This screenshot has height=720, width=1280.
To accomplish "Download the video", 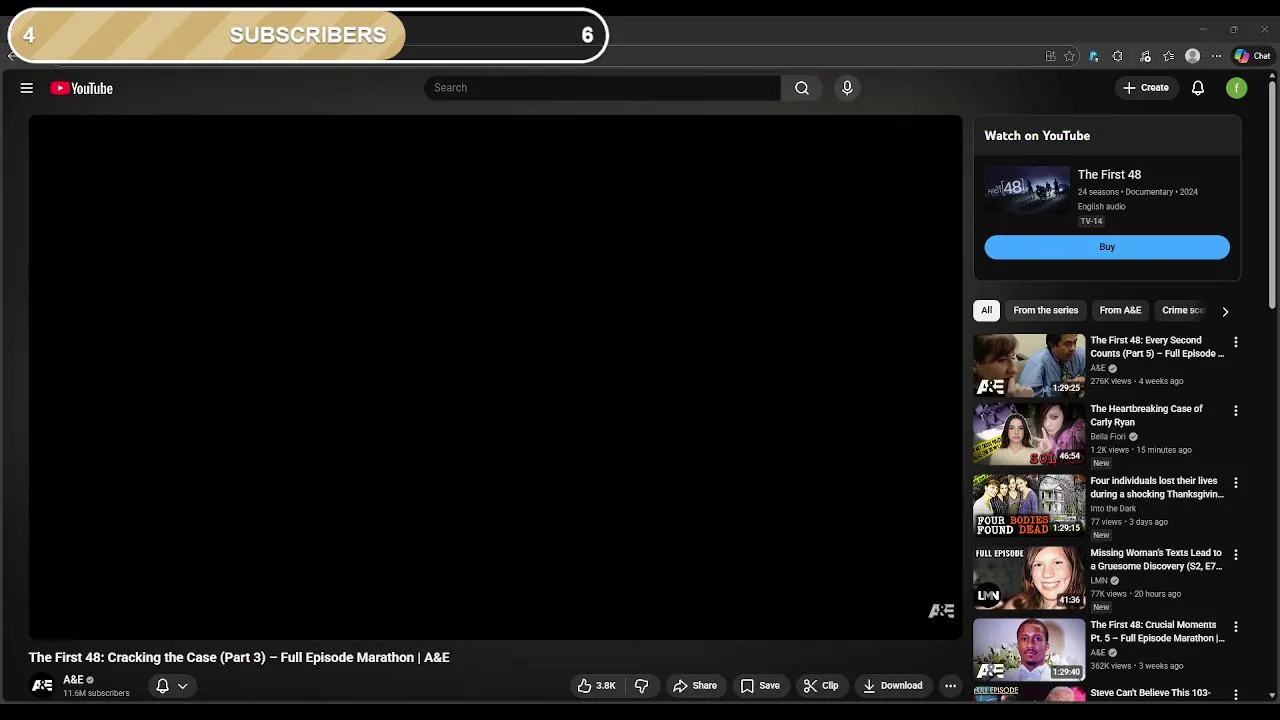I will coord(893,686).
